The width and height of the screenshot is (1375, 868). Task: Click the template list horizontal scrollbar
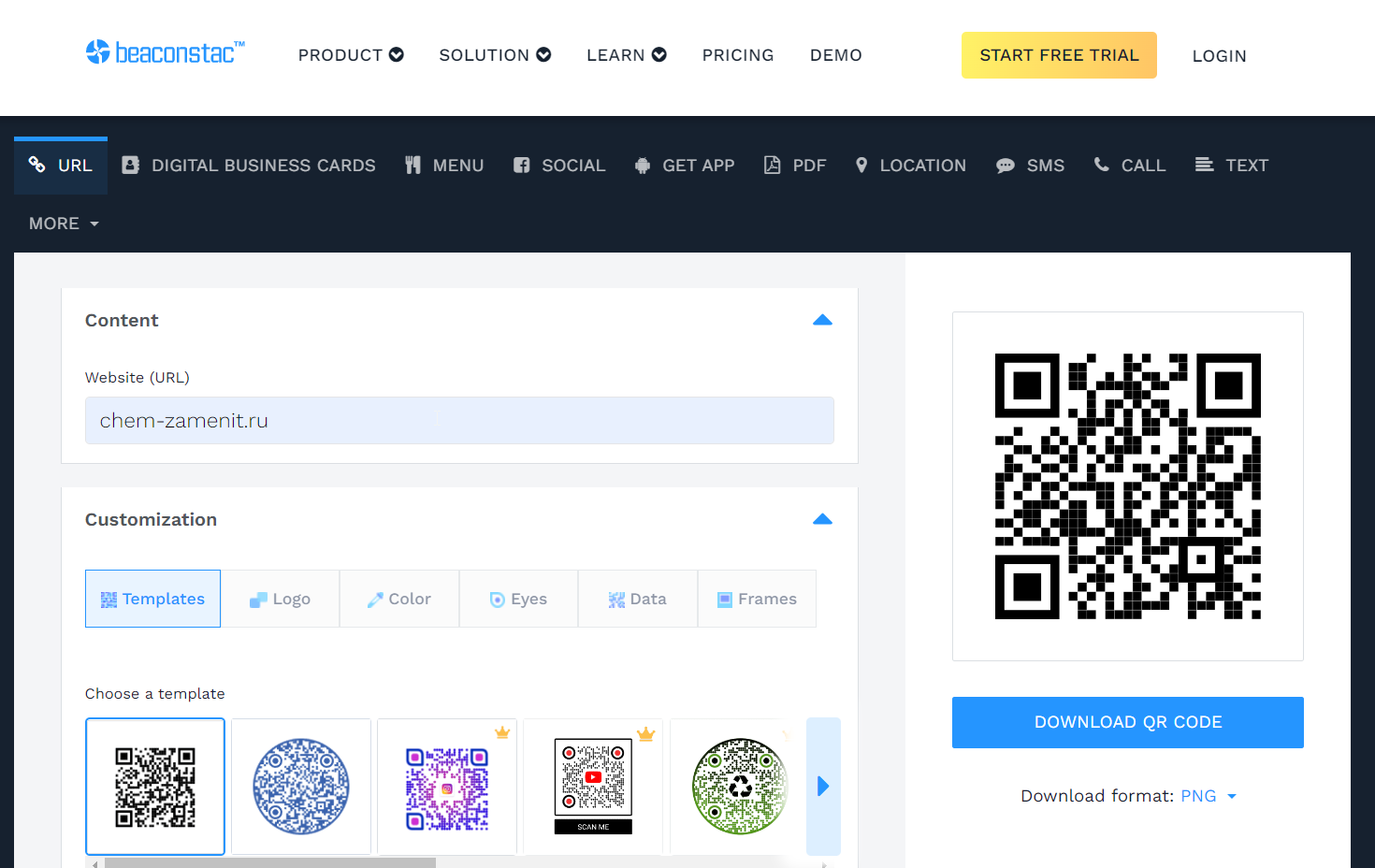(270, 863)
